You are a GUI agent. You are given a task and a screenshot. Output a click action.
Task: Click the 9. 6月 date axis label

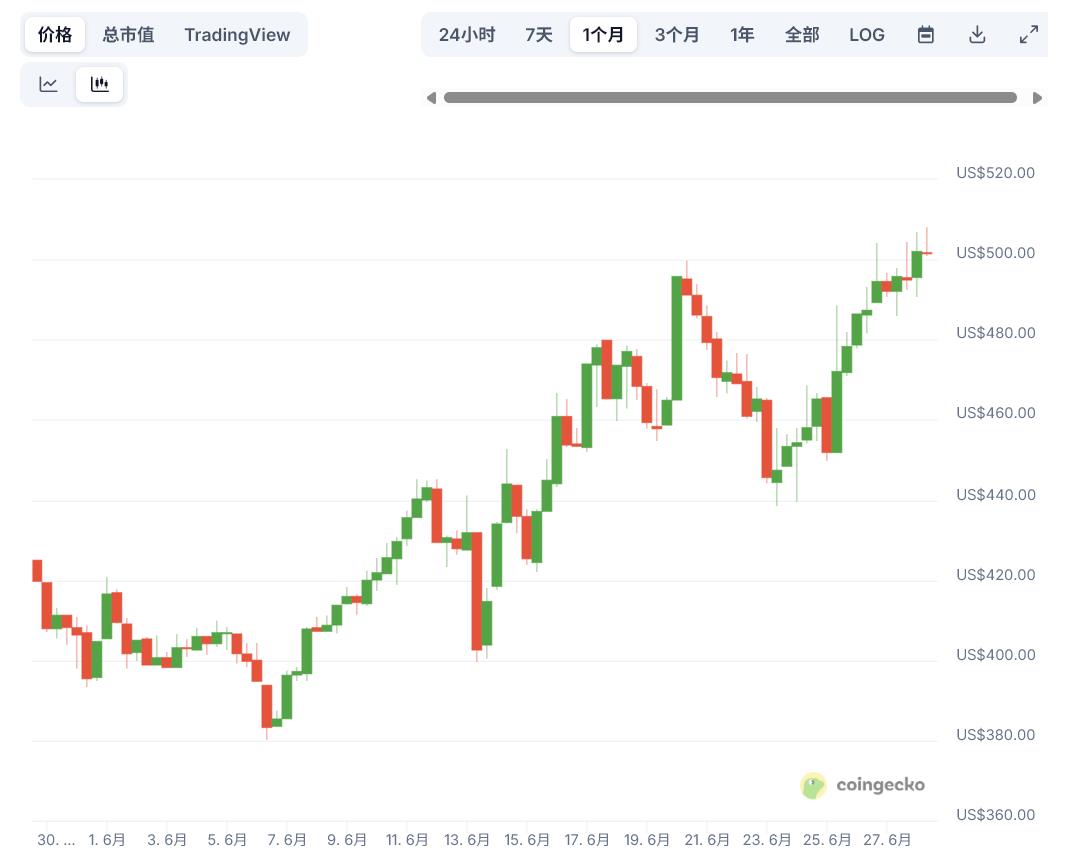pos(347,840)
